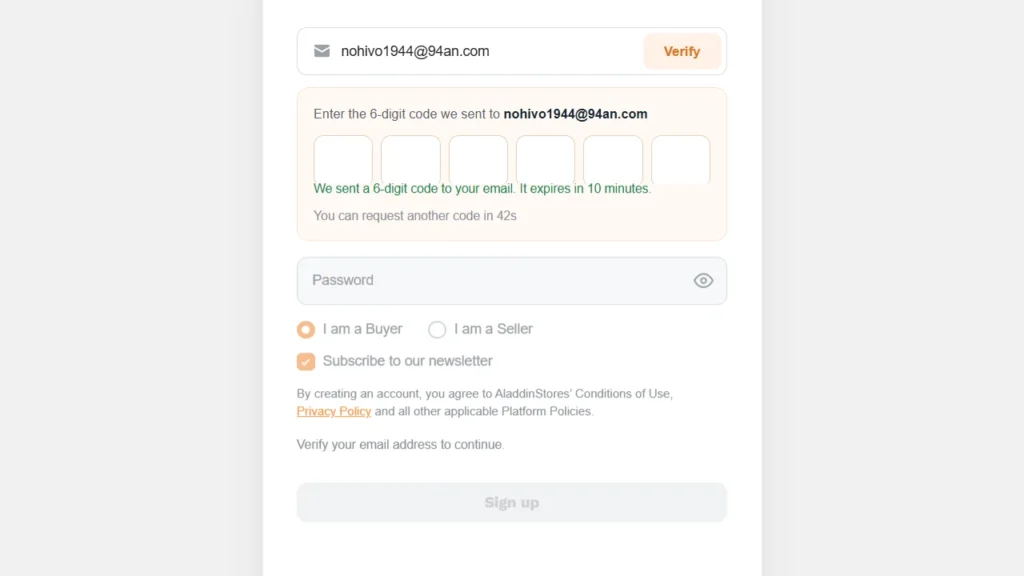Select the first verification code digit box
This screenshot has width=1024, height=576.
click(343, 159)
